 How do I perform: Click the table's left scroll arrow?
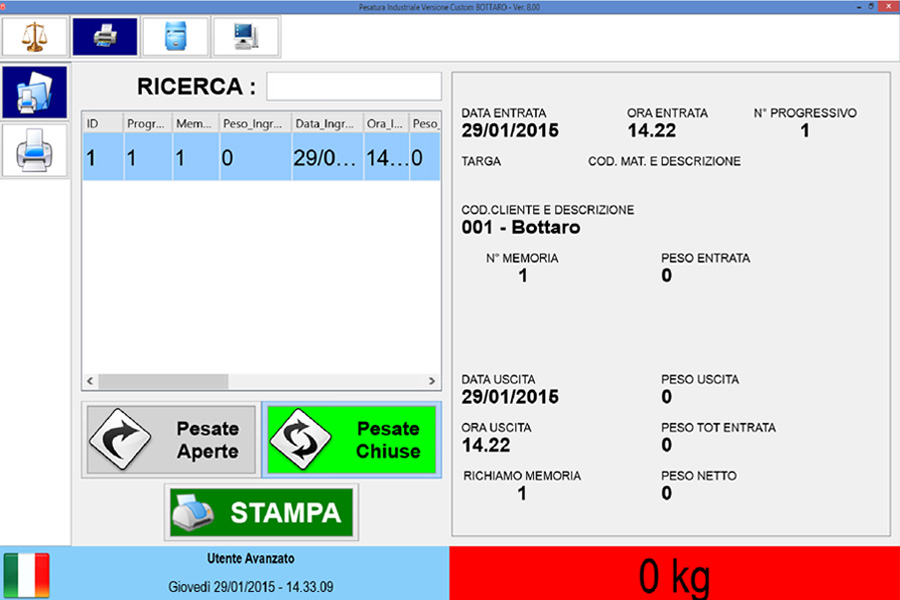[x=90, y=381]
